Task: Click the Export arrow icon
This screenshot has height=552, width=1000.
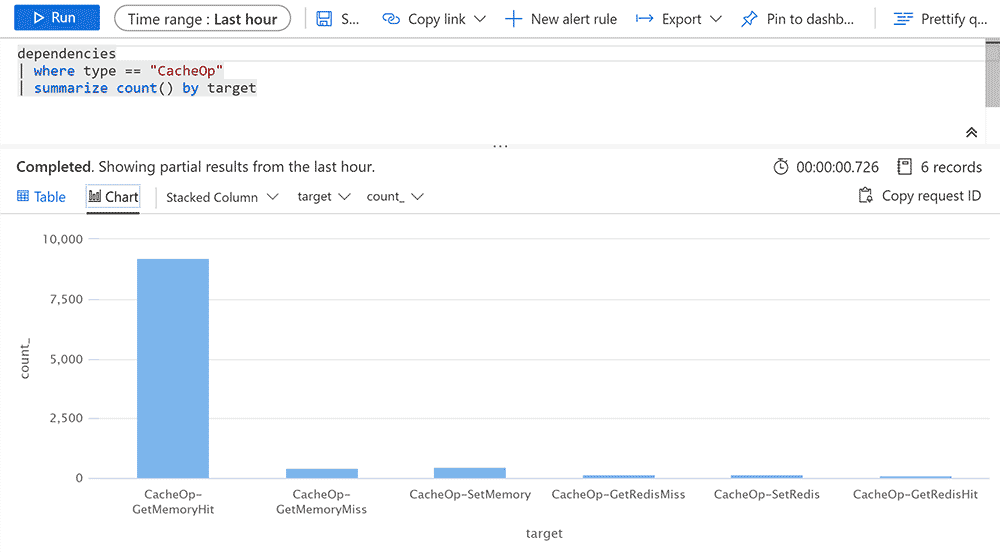Action: click(x=644, y=19)
